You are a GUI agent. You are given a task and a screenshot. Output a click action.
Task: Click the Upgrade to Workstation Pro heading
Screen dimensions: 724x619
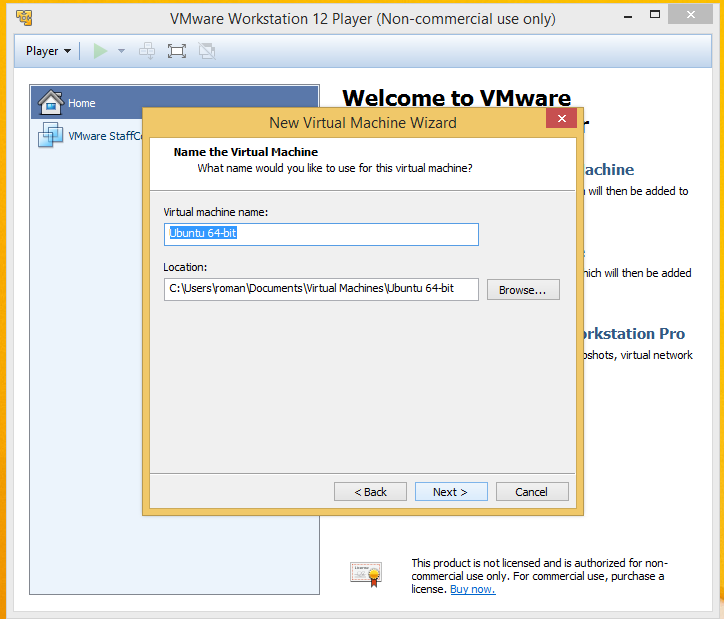pos(633,334)
